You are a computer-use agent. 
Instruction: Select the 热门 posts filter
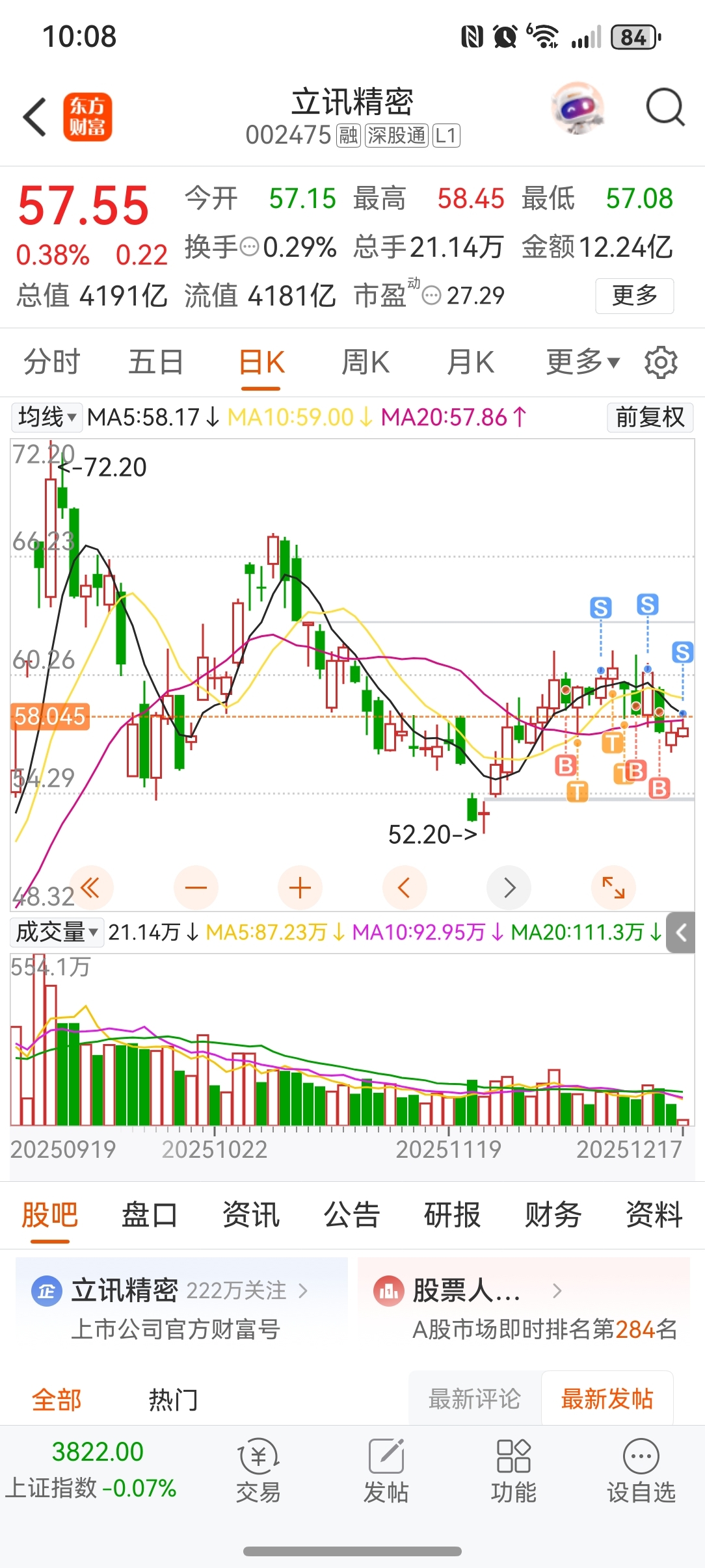(x=173, y=1399)
